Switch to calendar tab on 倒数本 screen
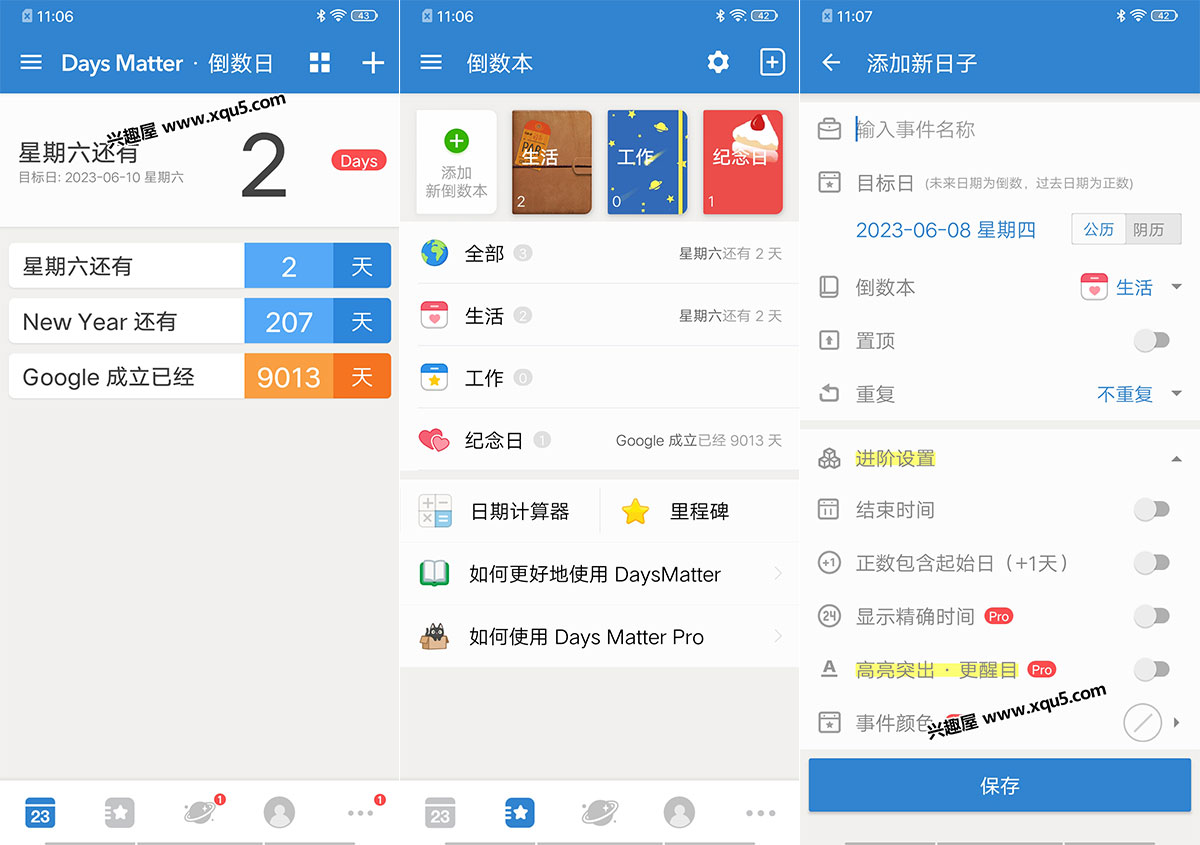Screen dimensions: 1200x845 440,813
